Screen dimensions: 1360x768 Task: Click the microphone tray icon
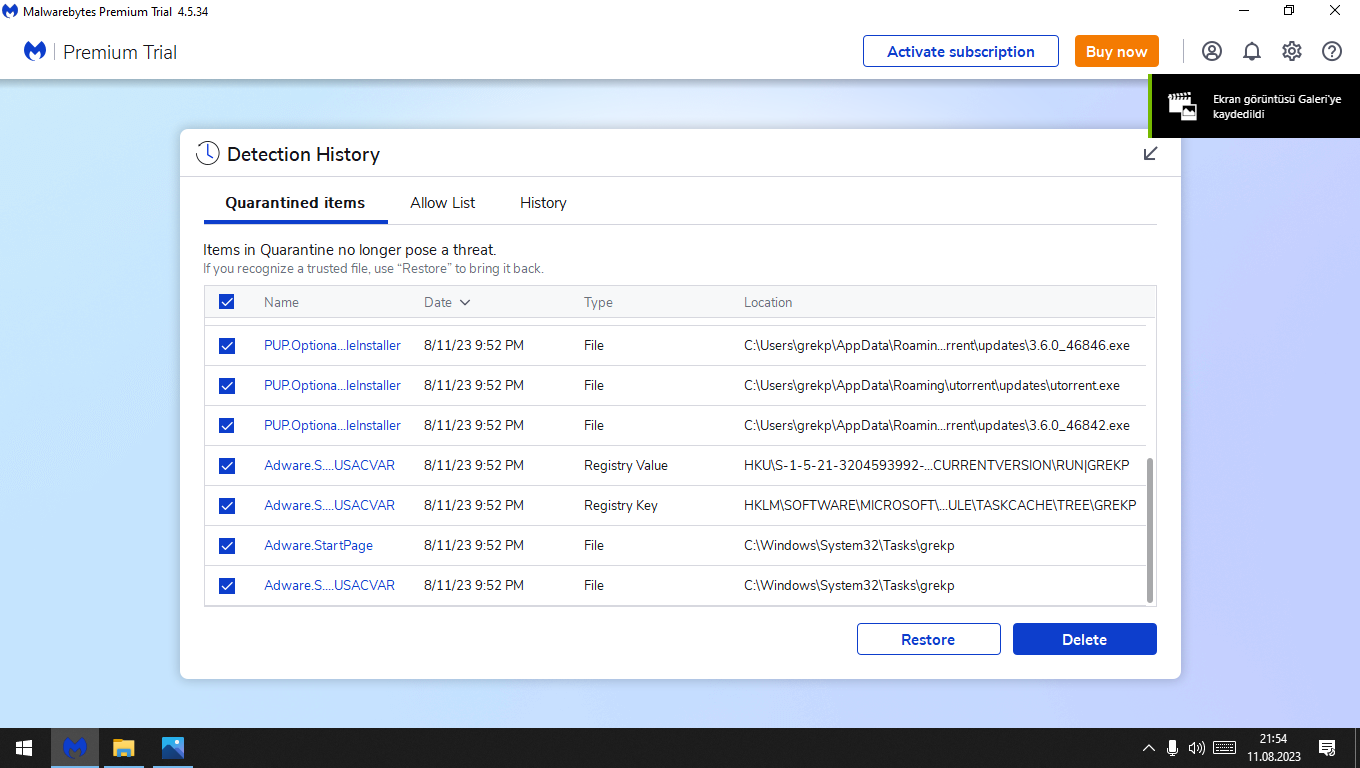(x=1172, y=748)
